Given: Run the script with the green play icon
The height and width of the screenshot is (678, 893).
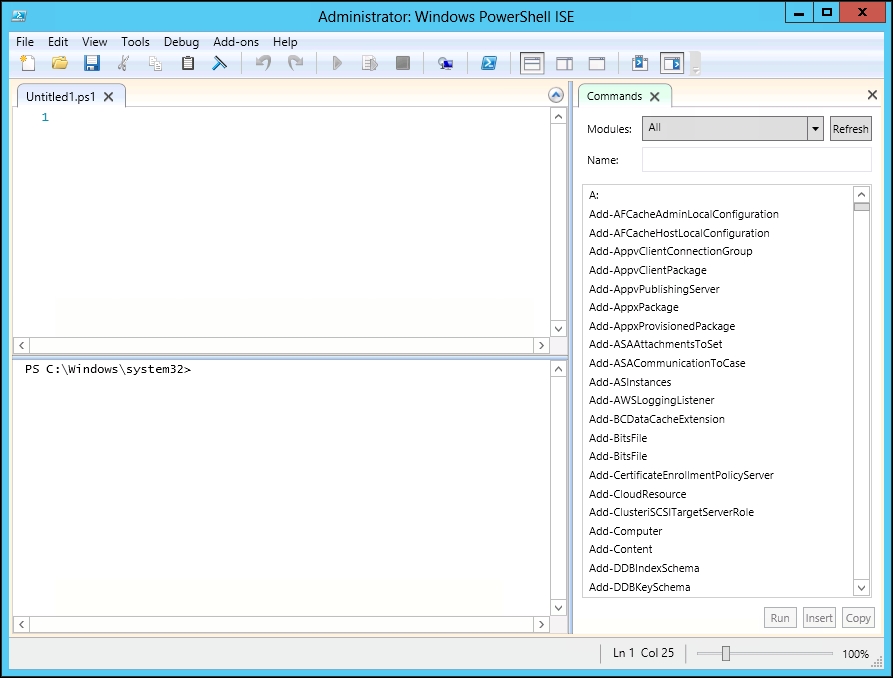Looking at the screenshot, I should click(x=337, y=63).
